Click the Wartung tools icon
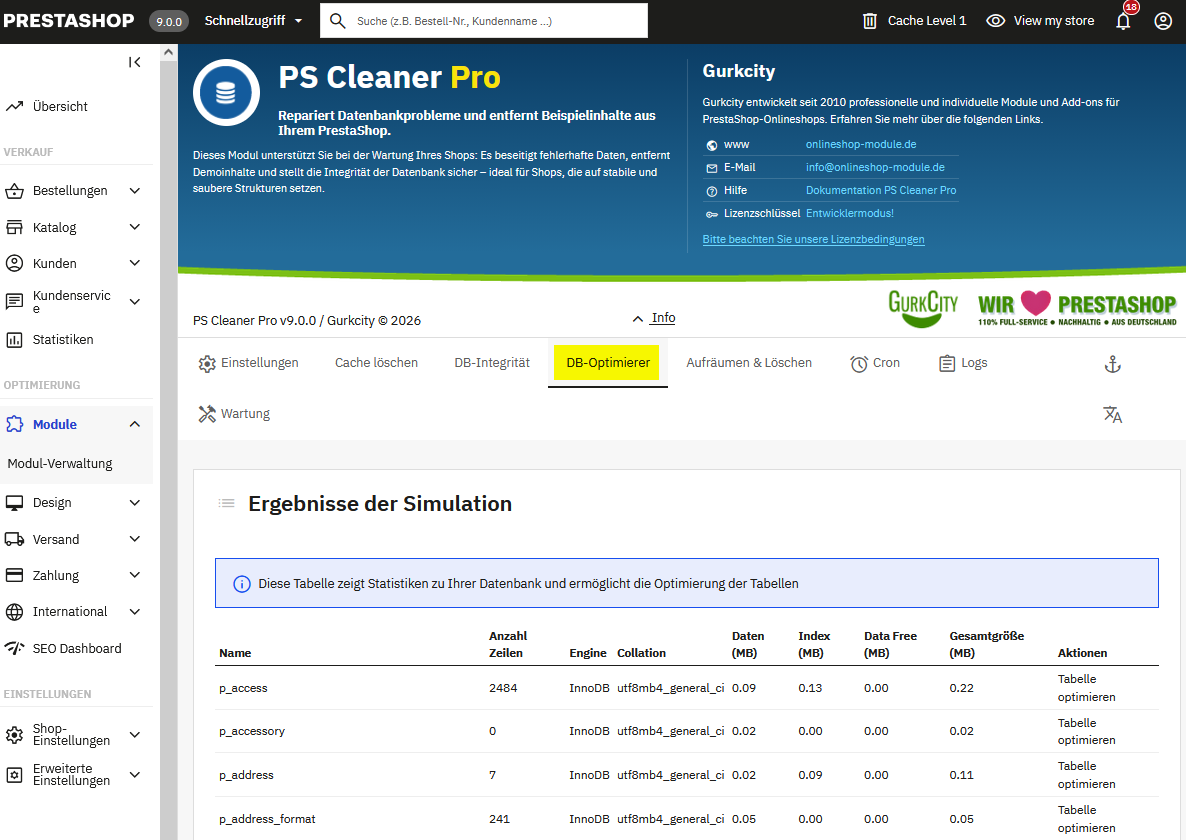Image resolution: width=1186 pixels, height=840 pixels. [207, 414]
